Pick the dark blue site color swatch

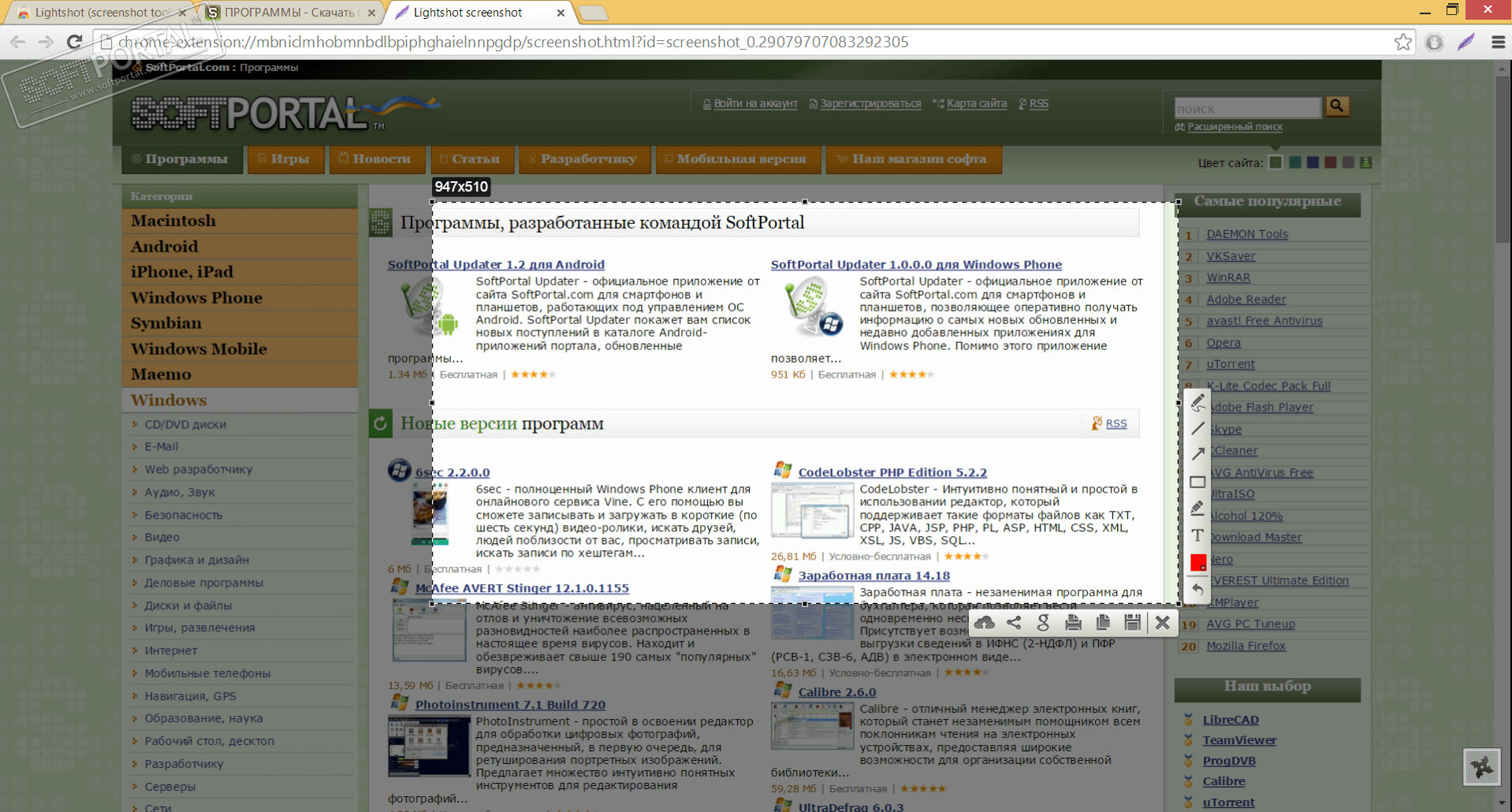[x=1313, y=162]
